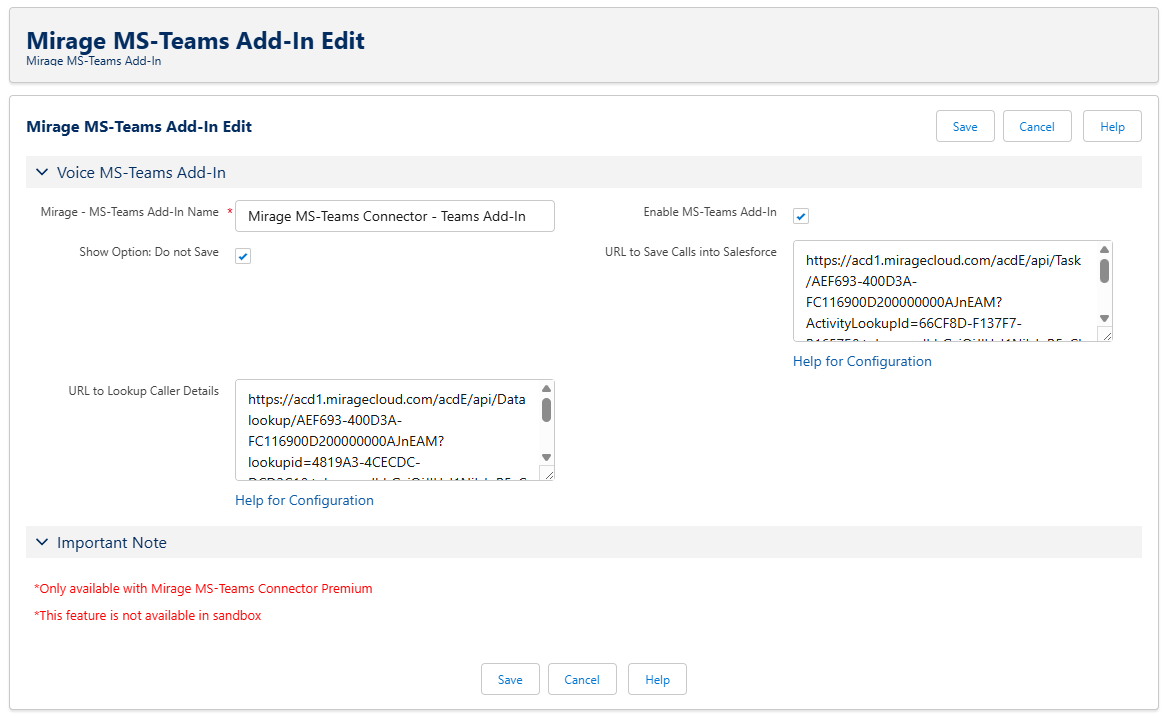Viewport: 1162px width, 718px height.
Task: Click the scrollbar thumb in Lookup Caller Details textarea
Action: pyautogui.click(x=546, y=410)
